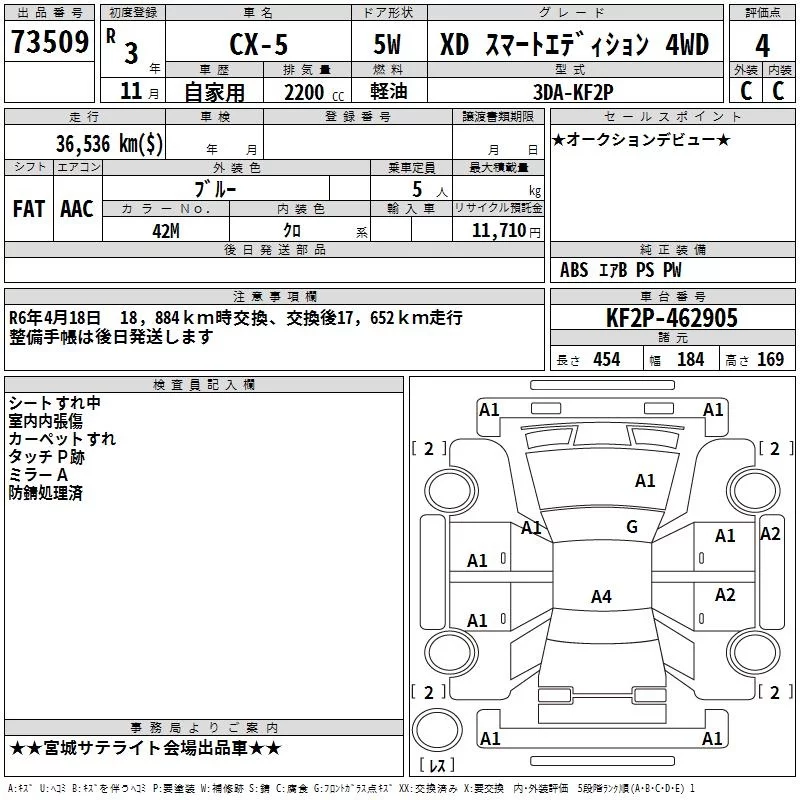Click inspector note カーペットすれ
Viewport: 800px width, 800px height.
(62, 439)
